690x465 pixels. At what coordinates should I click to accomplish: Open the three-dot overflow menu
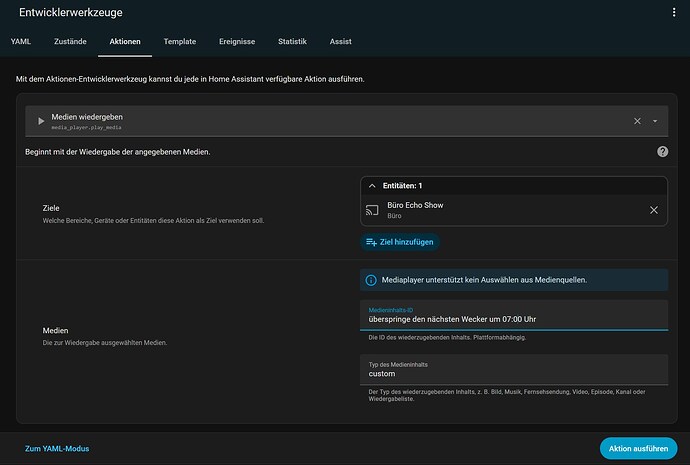click(674, 12)
